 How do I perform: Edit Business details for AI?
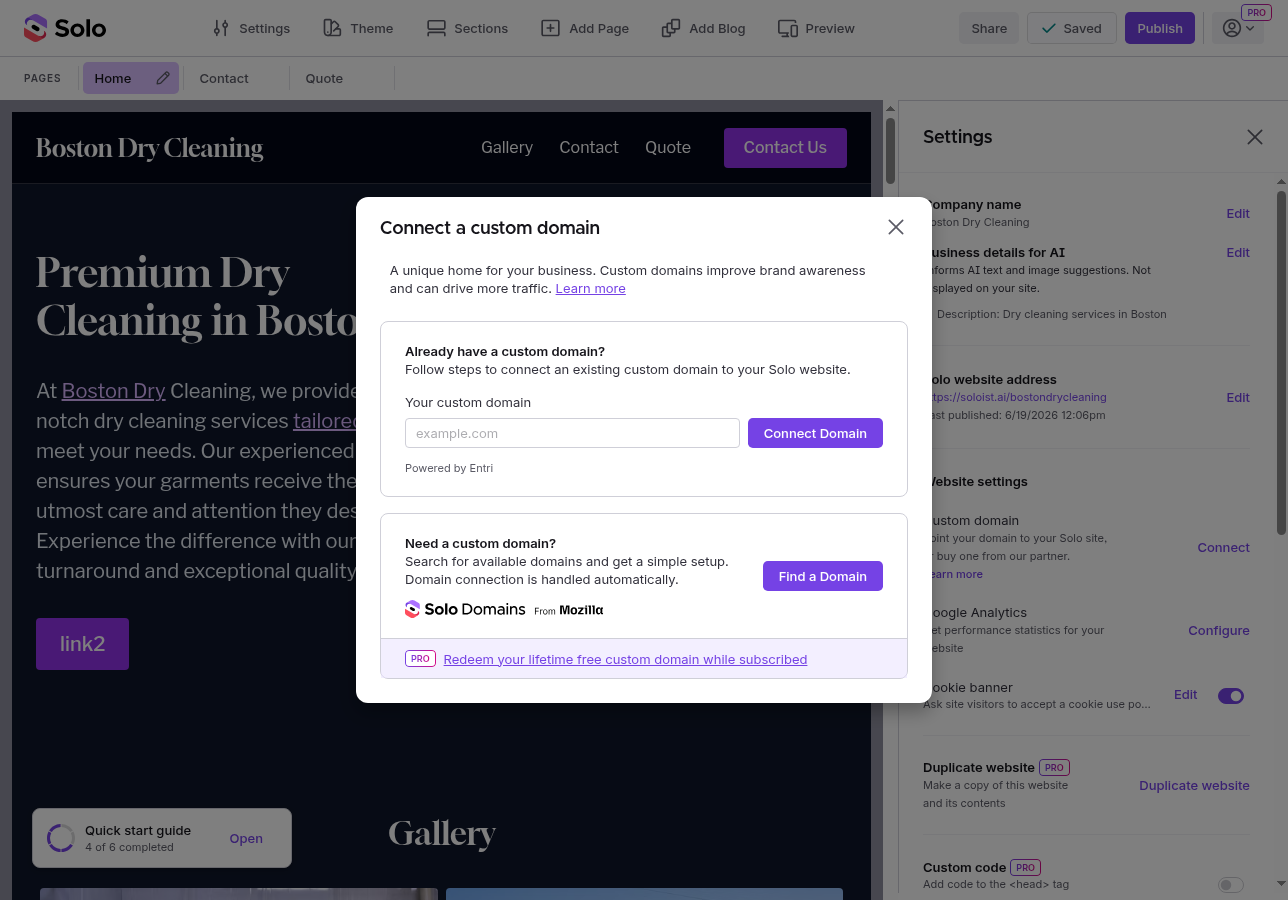click(x=1238, y=252)
